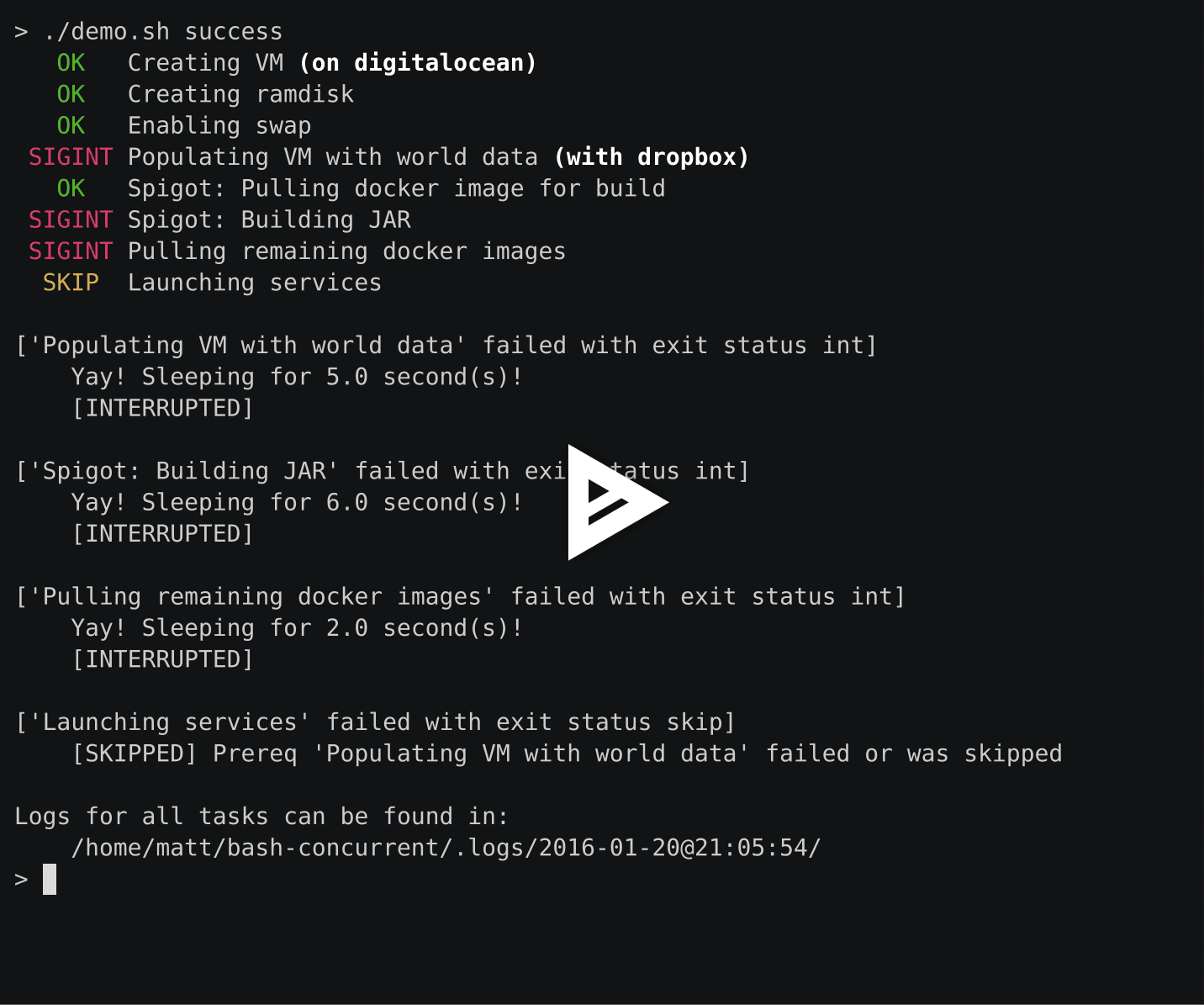Viewport: 1204px width, 1005px height.
Task: Click the yellow SKIP status label
Action: (x=71, y=283)
